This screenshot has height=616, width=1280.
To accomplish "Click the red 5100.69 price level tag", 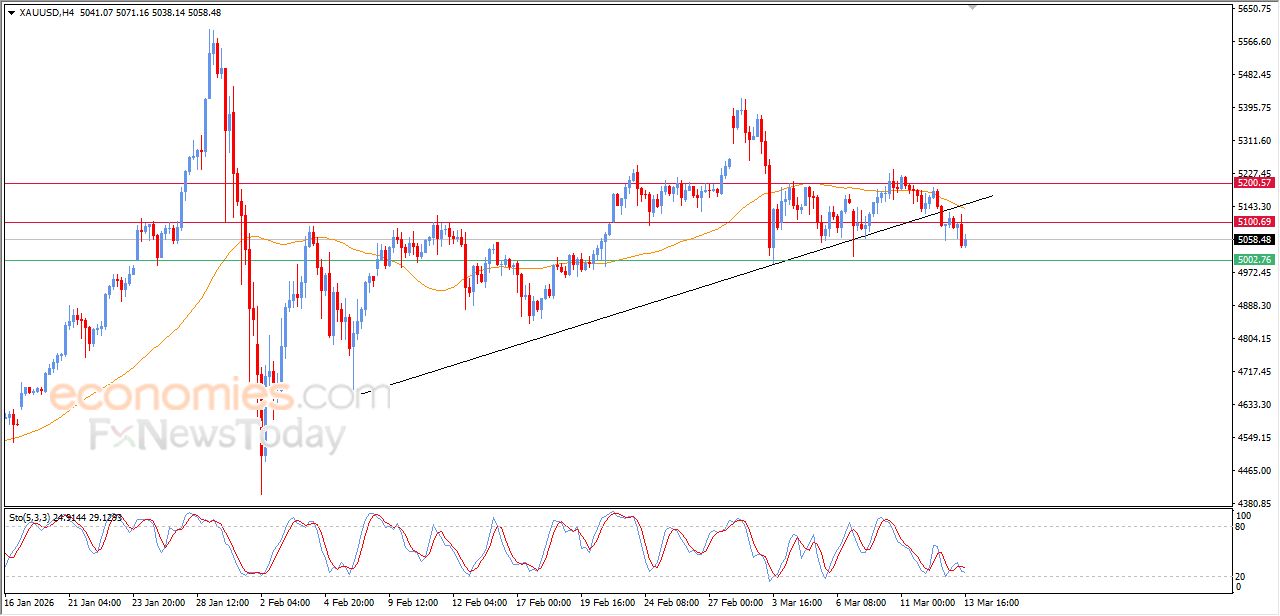I will tap(1254, 222).
